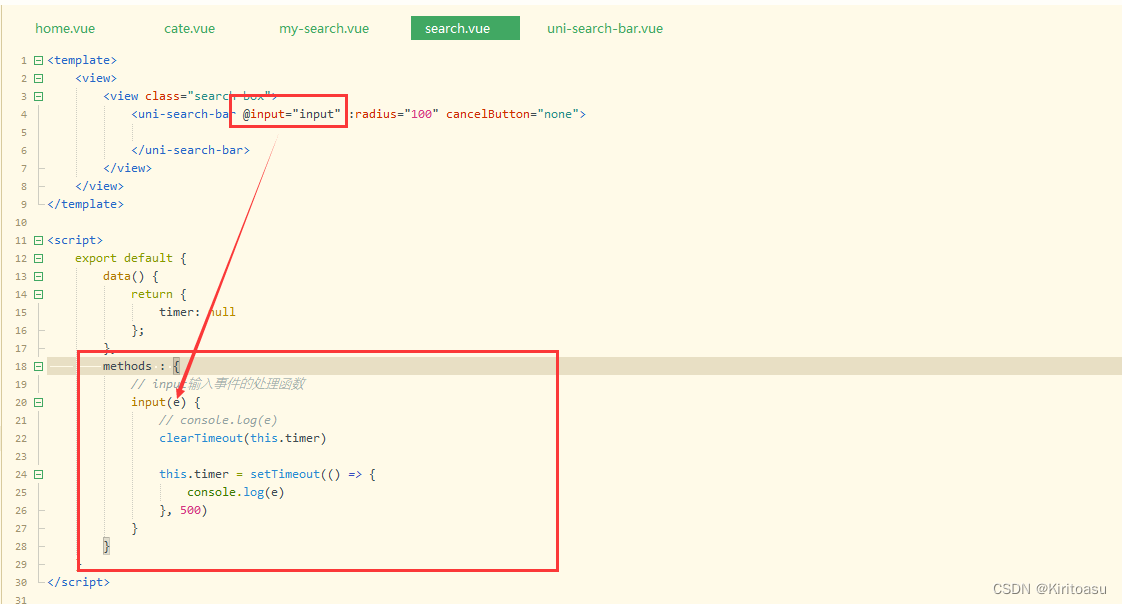1122x604 pixels.
Task: Switch to the cate.vue tab
Action: (190, 29)
